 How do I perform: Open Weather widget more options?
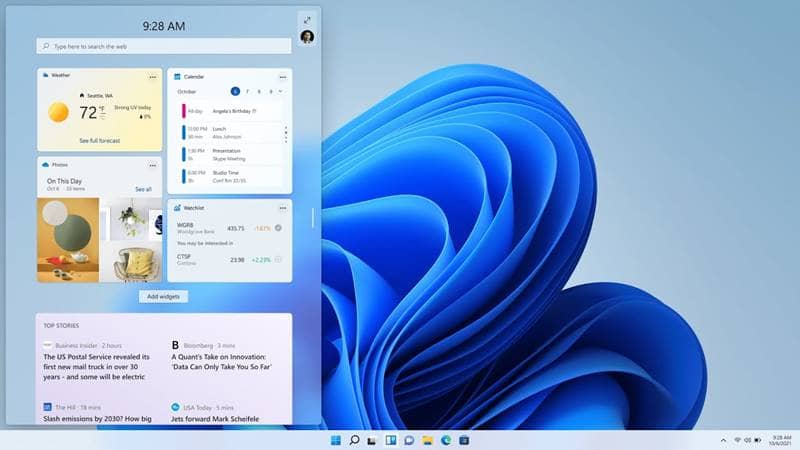(x=153, y=77)
